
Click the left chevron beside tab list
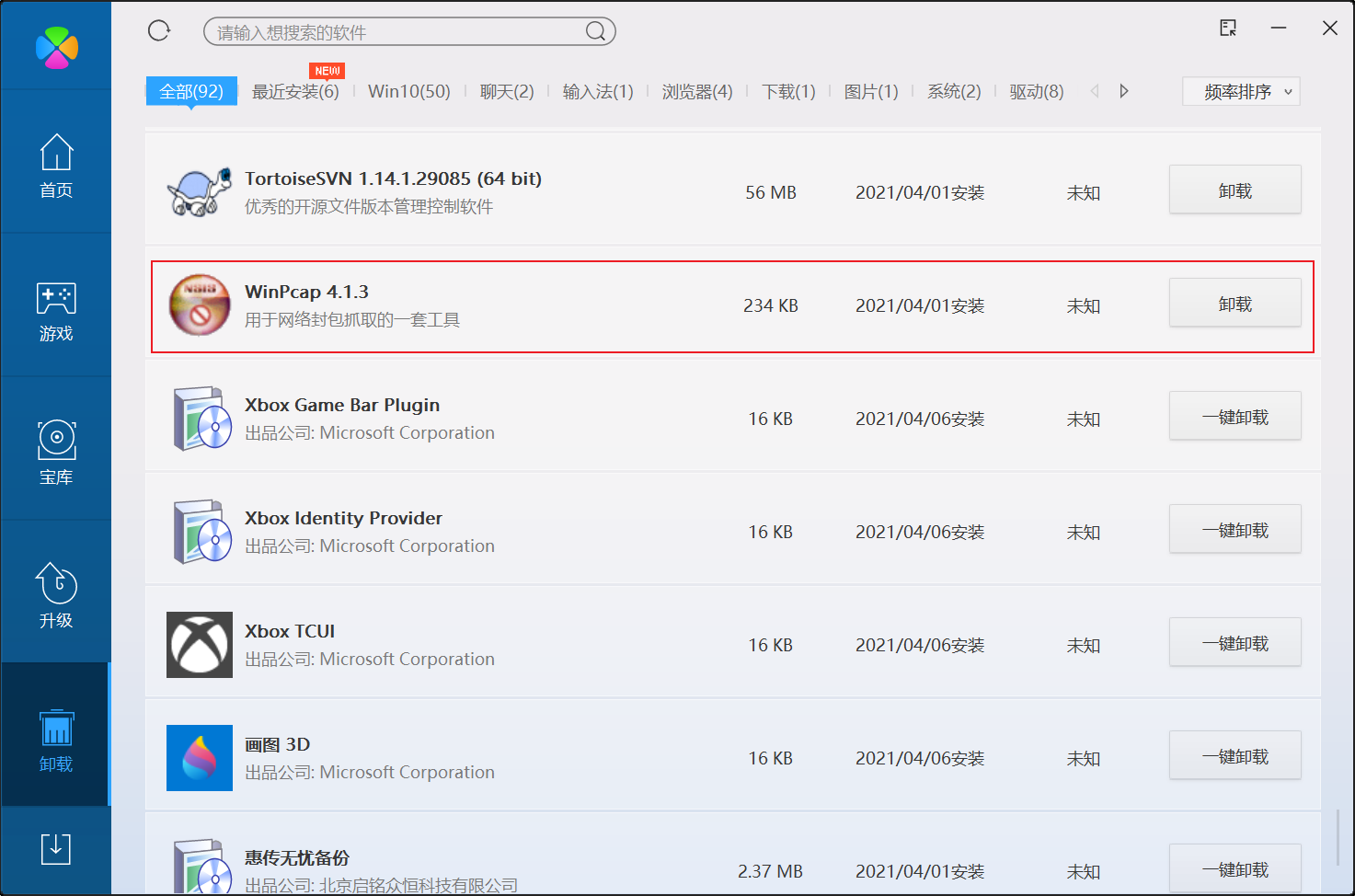(1095, 91)
